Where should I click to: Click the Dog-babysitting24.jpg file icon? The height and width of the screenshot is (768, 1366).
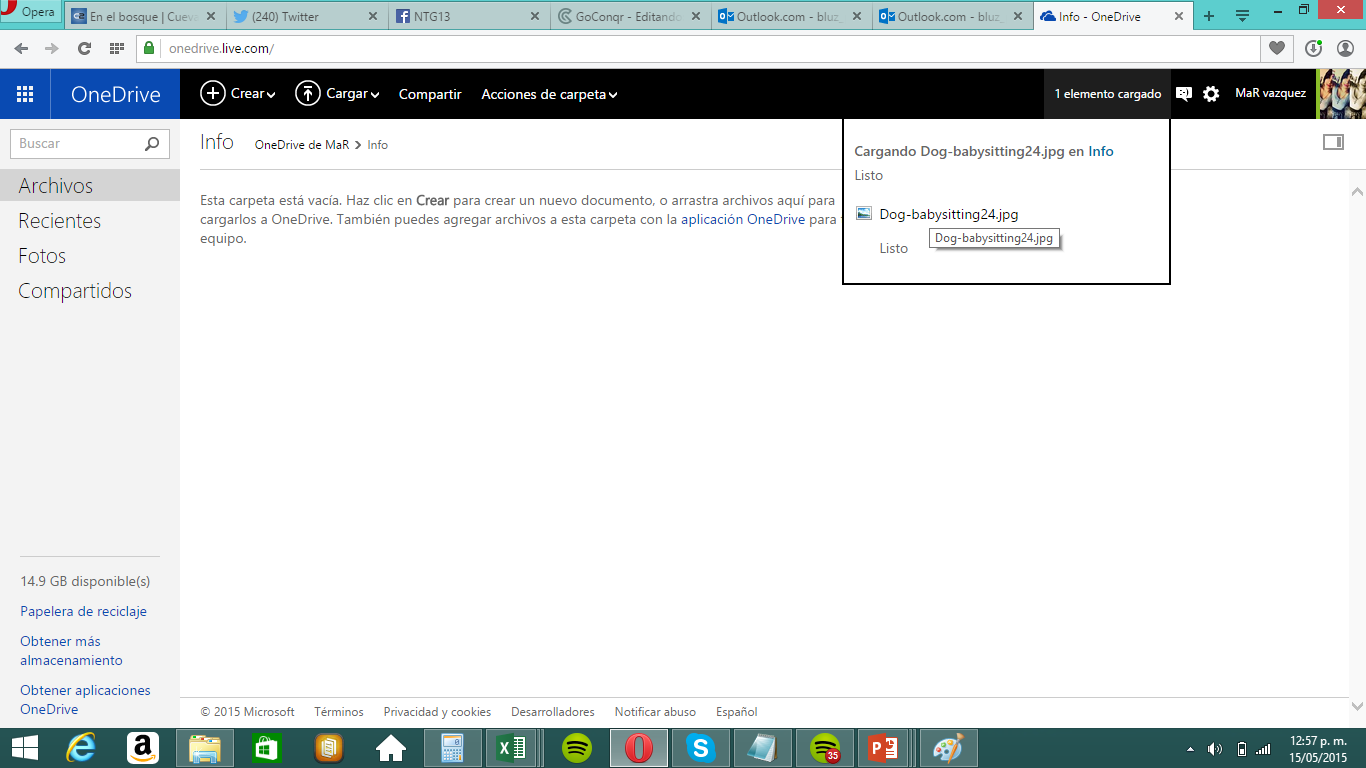[864, 214]
